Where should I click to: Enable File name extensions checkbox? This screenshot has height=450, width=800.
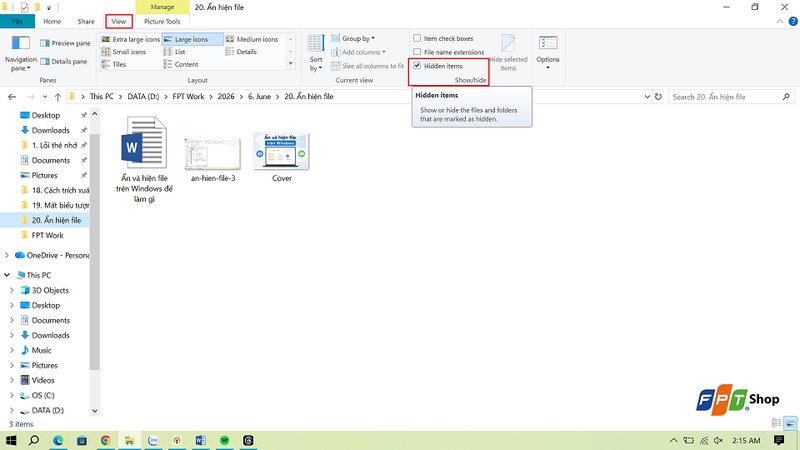[x=417, y=52]
